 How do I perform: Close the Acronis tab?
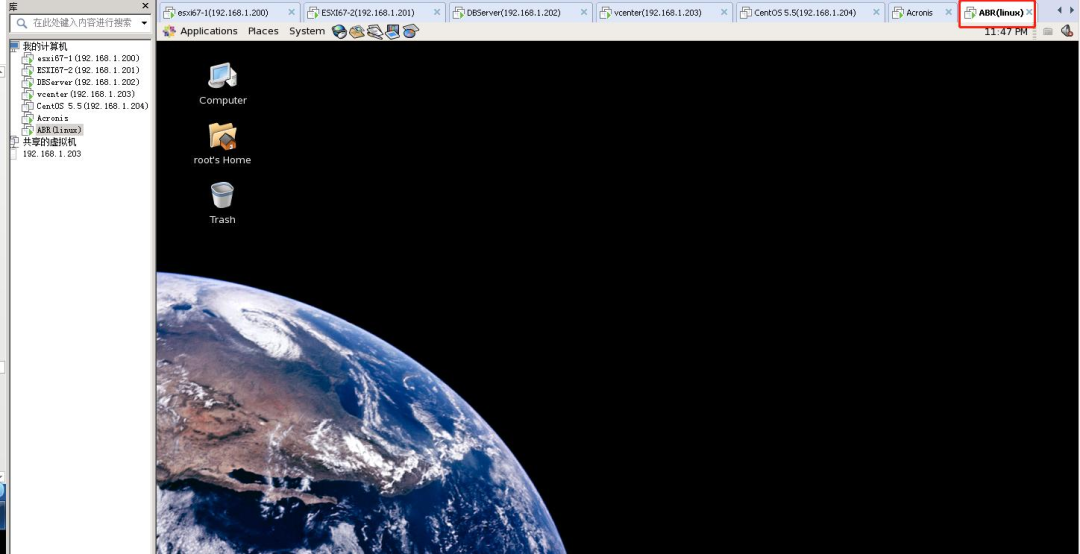pos(948,12)
